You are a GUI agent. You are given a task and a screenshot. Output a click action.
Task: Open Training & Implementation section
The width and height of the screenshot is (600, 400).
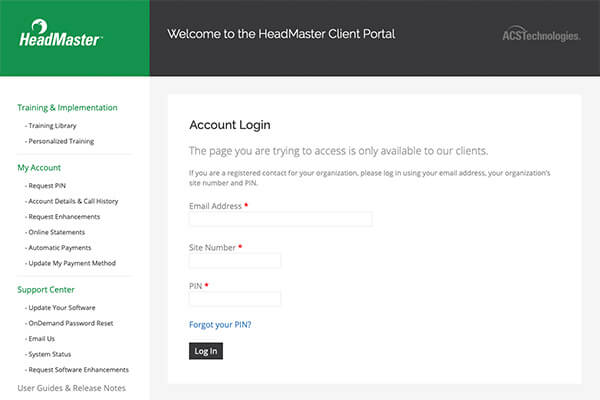tap(67, 108)
